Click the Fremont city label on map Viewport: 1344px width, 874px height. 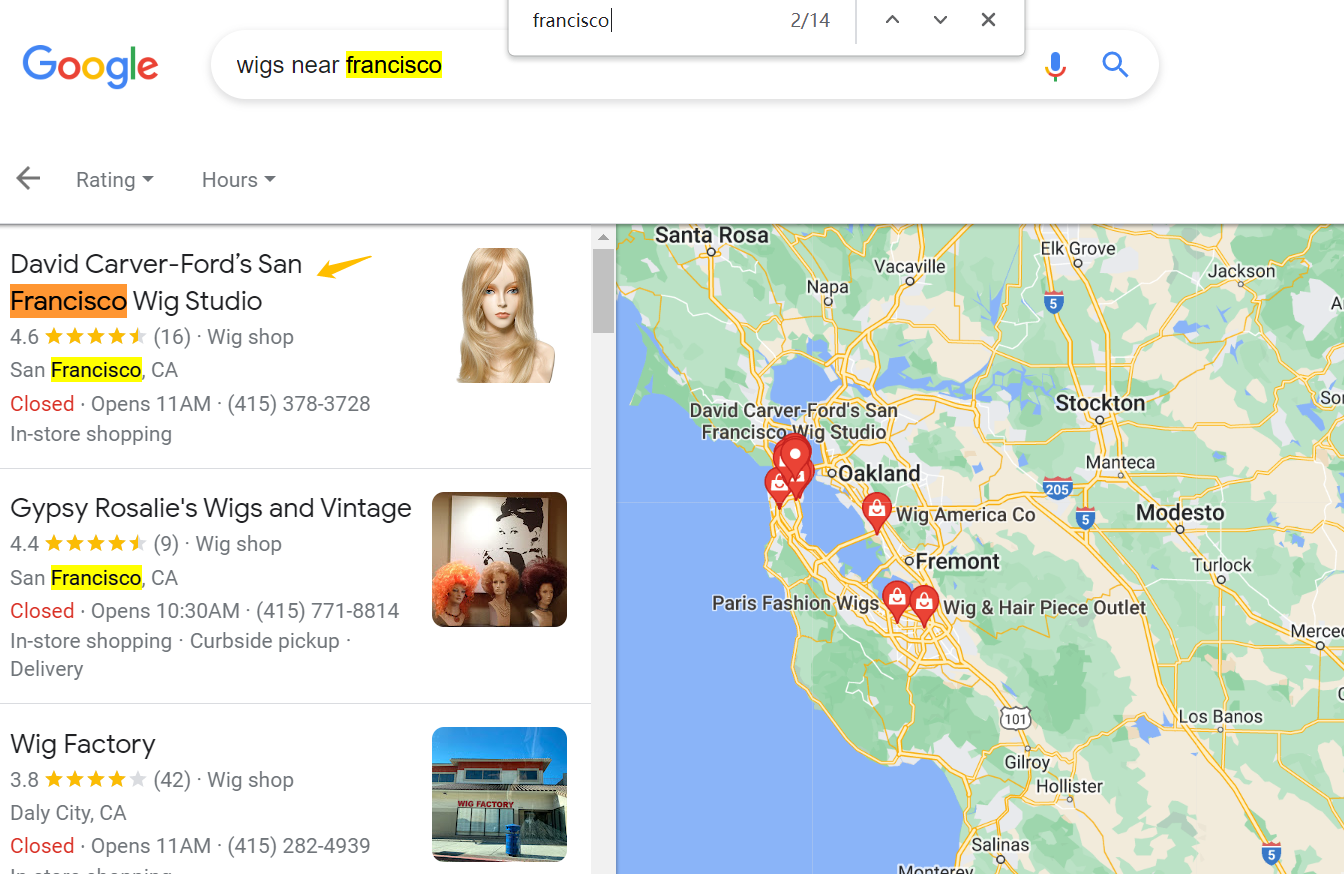point(958,561)
